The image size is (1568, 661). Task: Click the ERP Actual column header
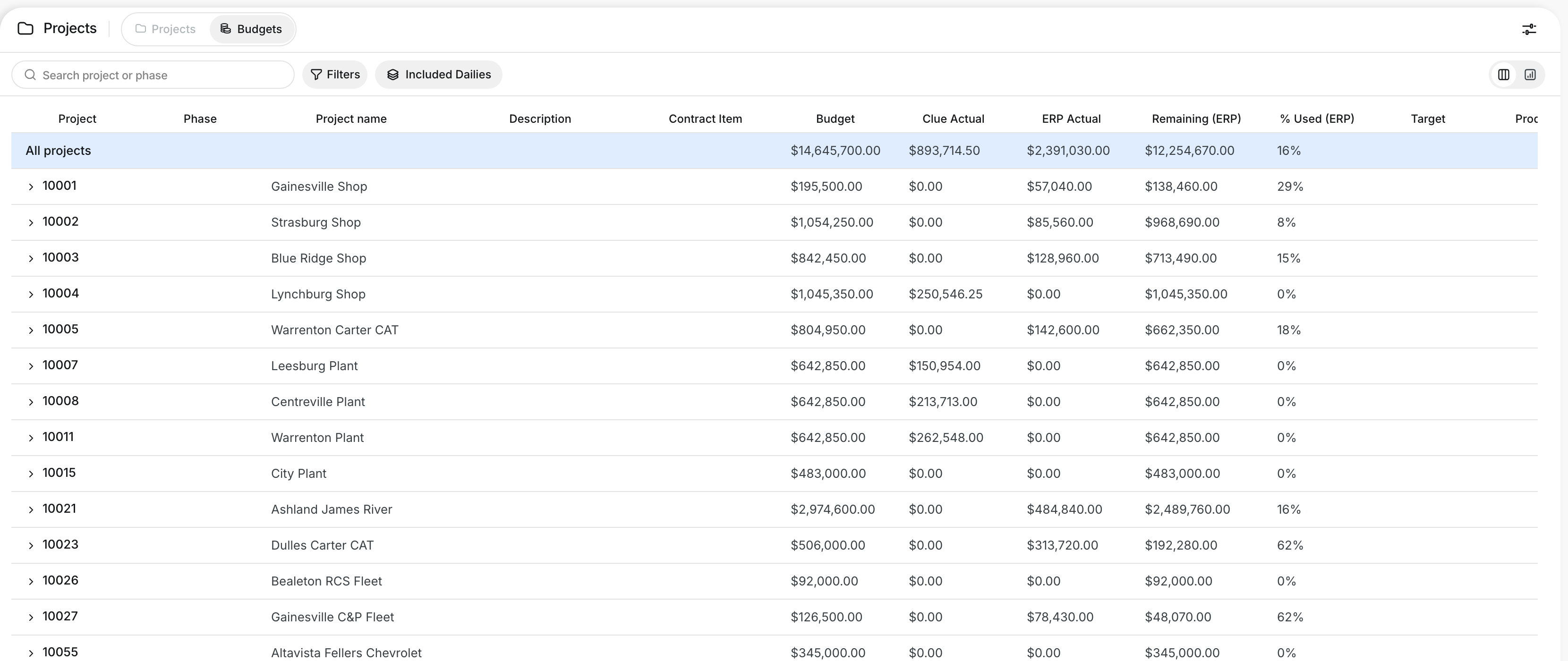click(x=1071, y=119)
